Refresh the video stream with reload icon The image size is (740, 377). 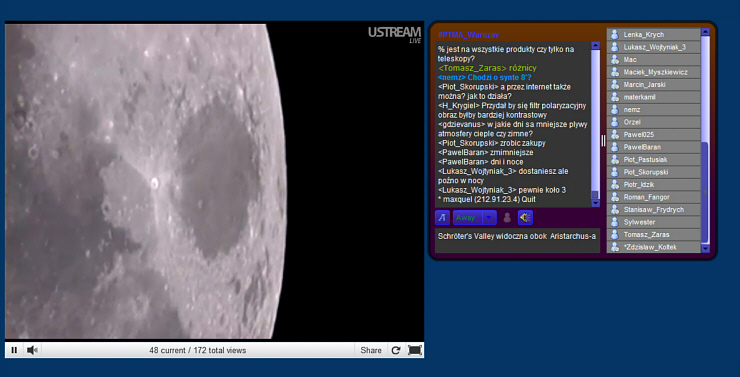click(x=396, y=350)
